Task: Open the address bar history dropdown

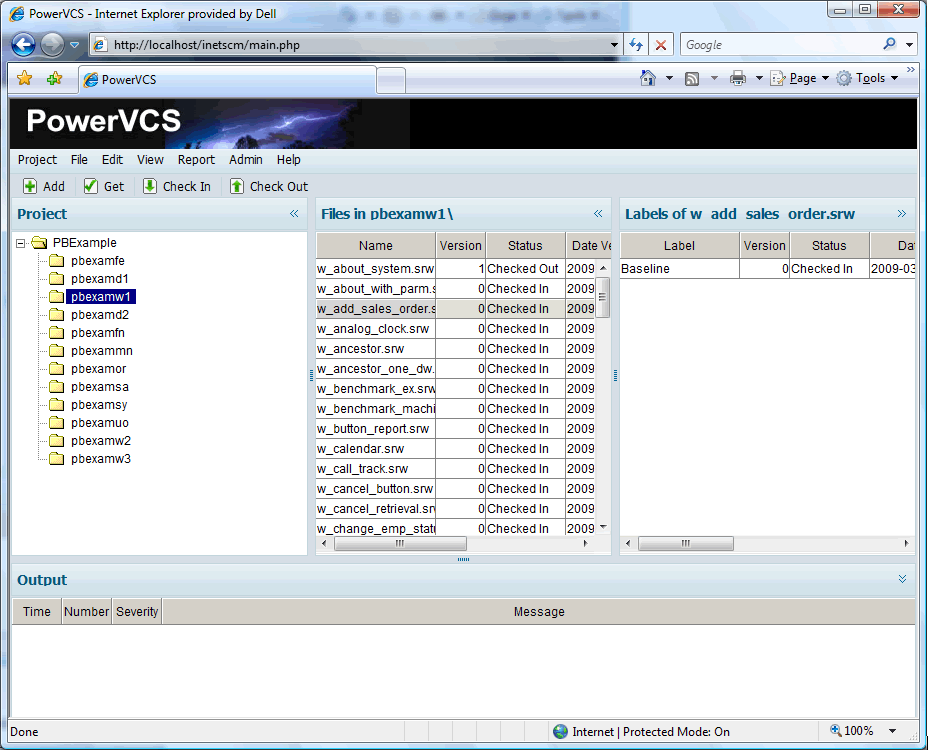Action: 614,44
